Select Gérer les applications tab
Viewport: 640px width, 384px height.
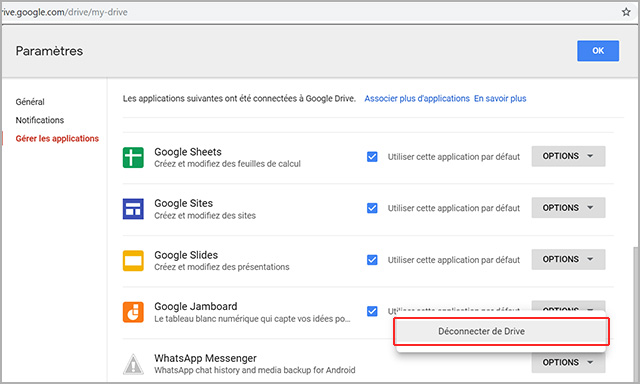tap(57, 138)
